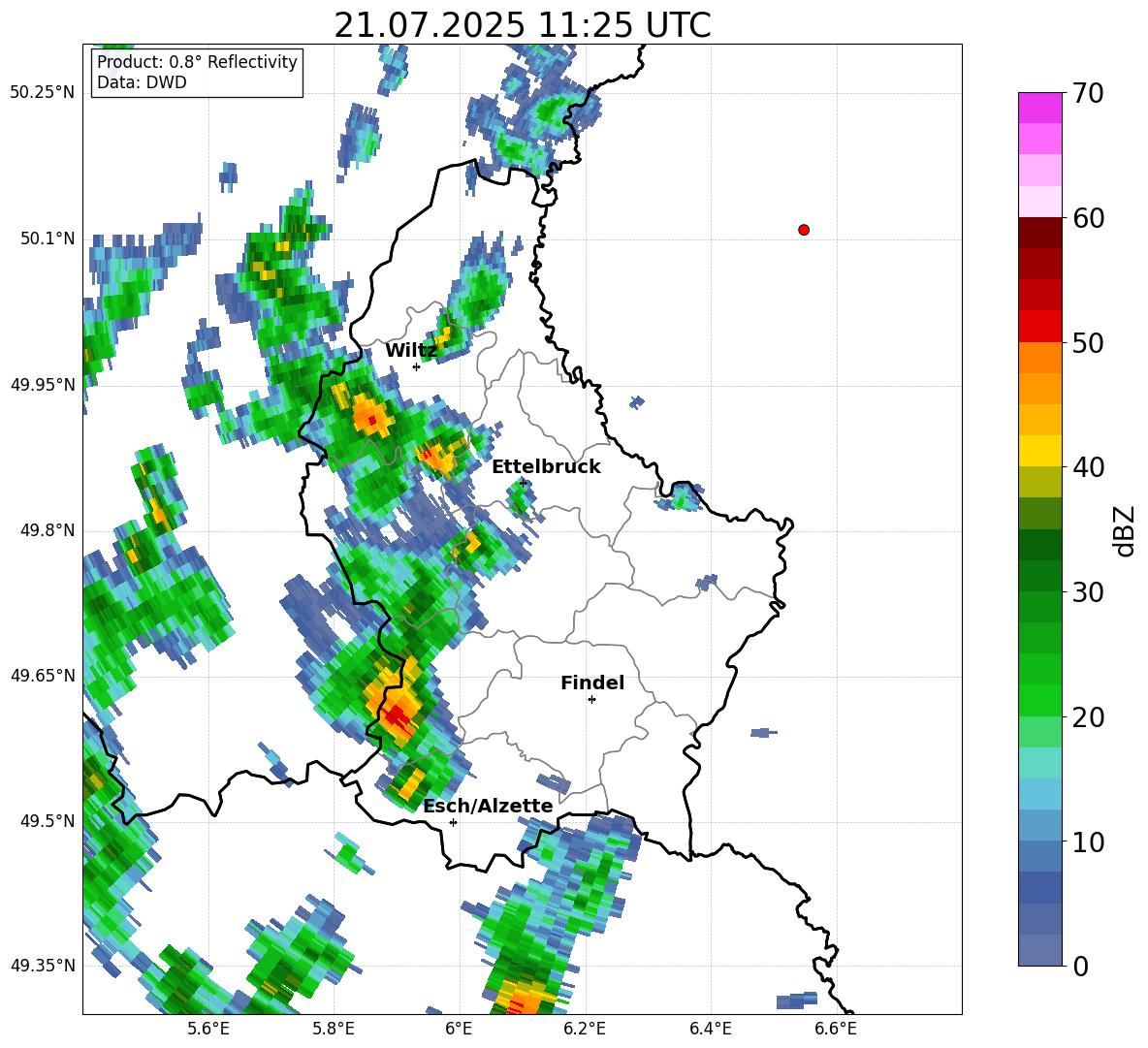Click the 30 value on the colorbar
The width and height of the screenshot is (1148, 1048).
pos(1088,592)
